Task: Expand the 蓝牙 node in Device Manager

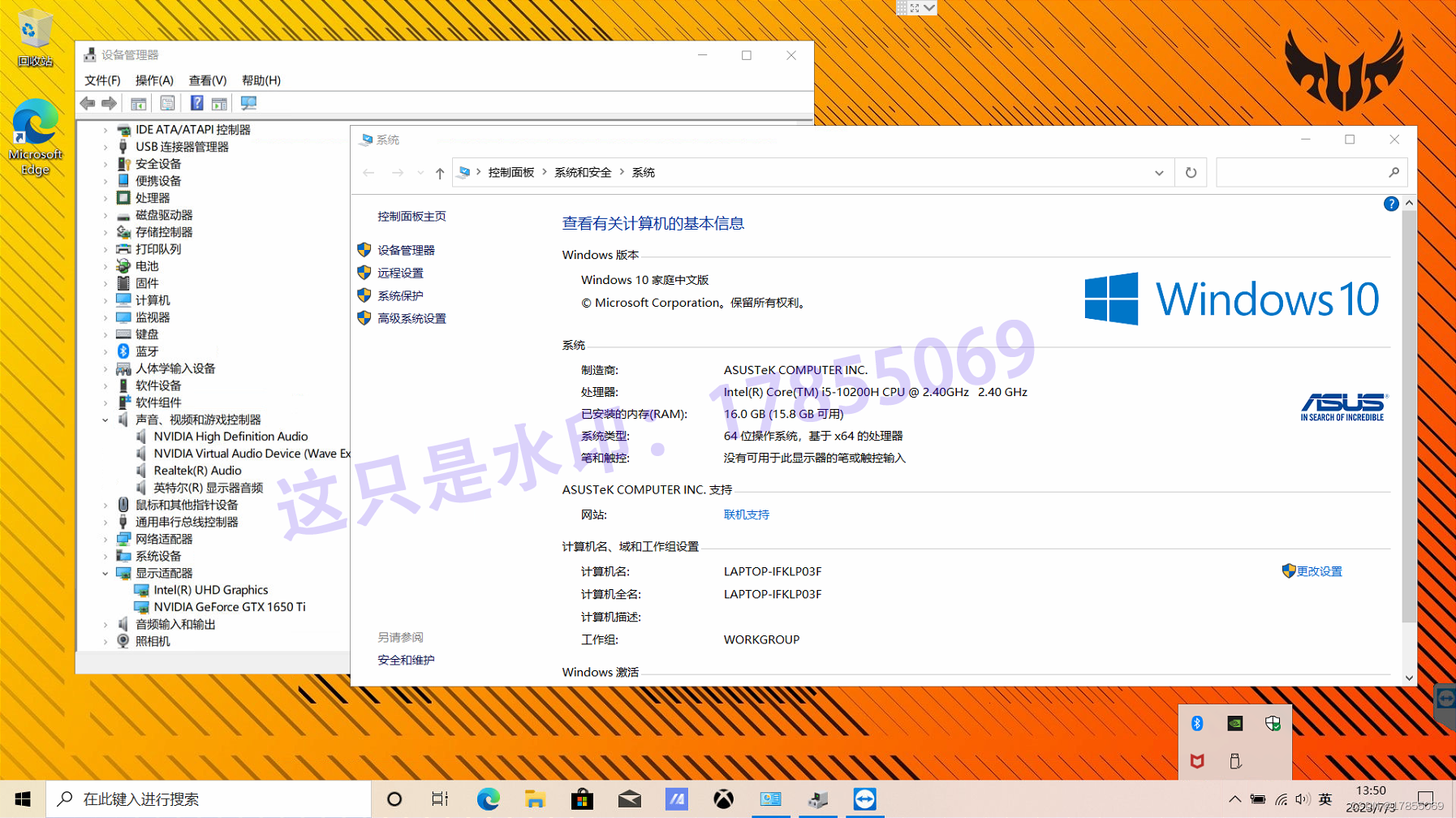Action: [x=106, y=351]
